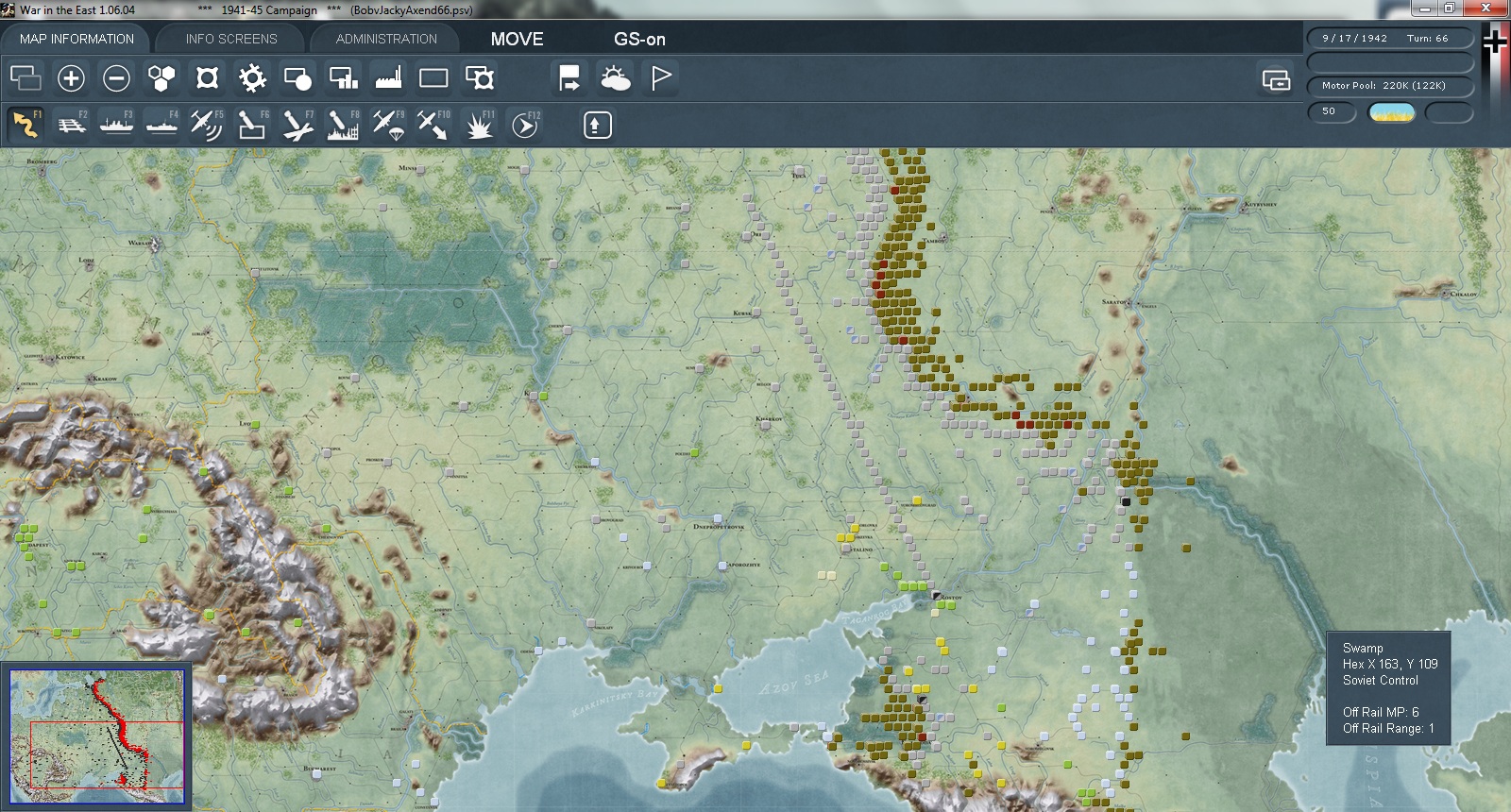The image size is (1511, 812).
Task: Click the gear-shaped fortification icon
Action: click(x=252, y=77)
